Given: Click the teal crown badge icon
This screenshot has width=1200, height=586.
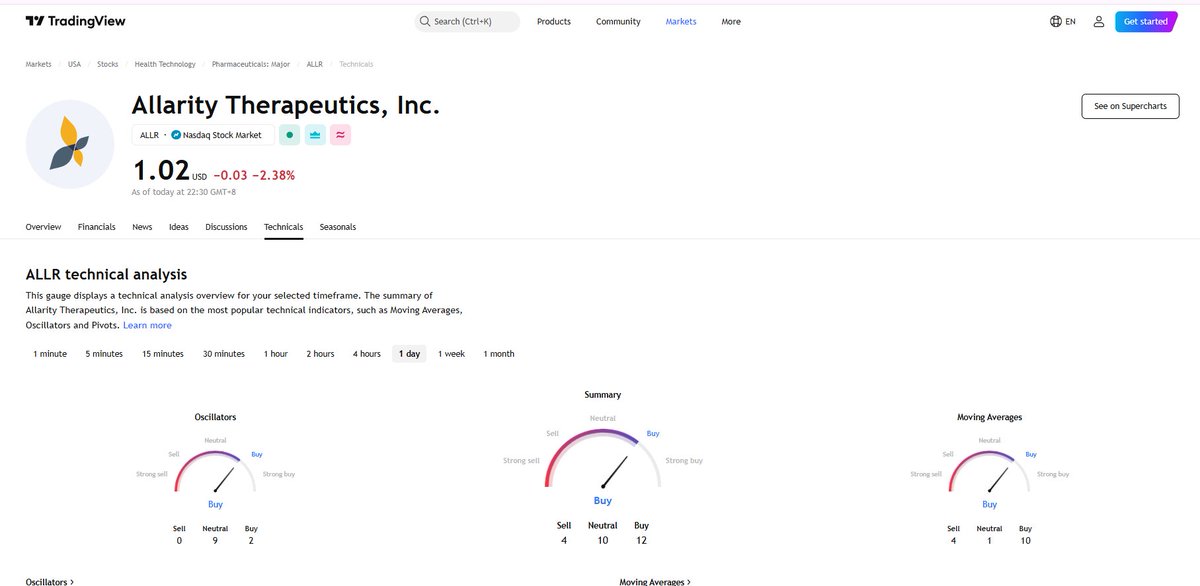Looking at the screenshot, I should [315, 134].
